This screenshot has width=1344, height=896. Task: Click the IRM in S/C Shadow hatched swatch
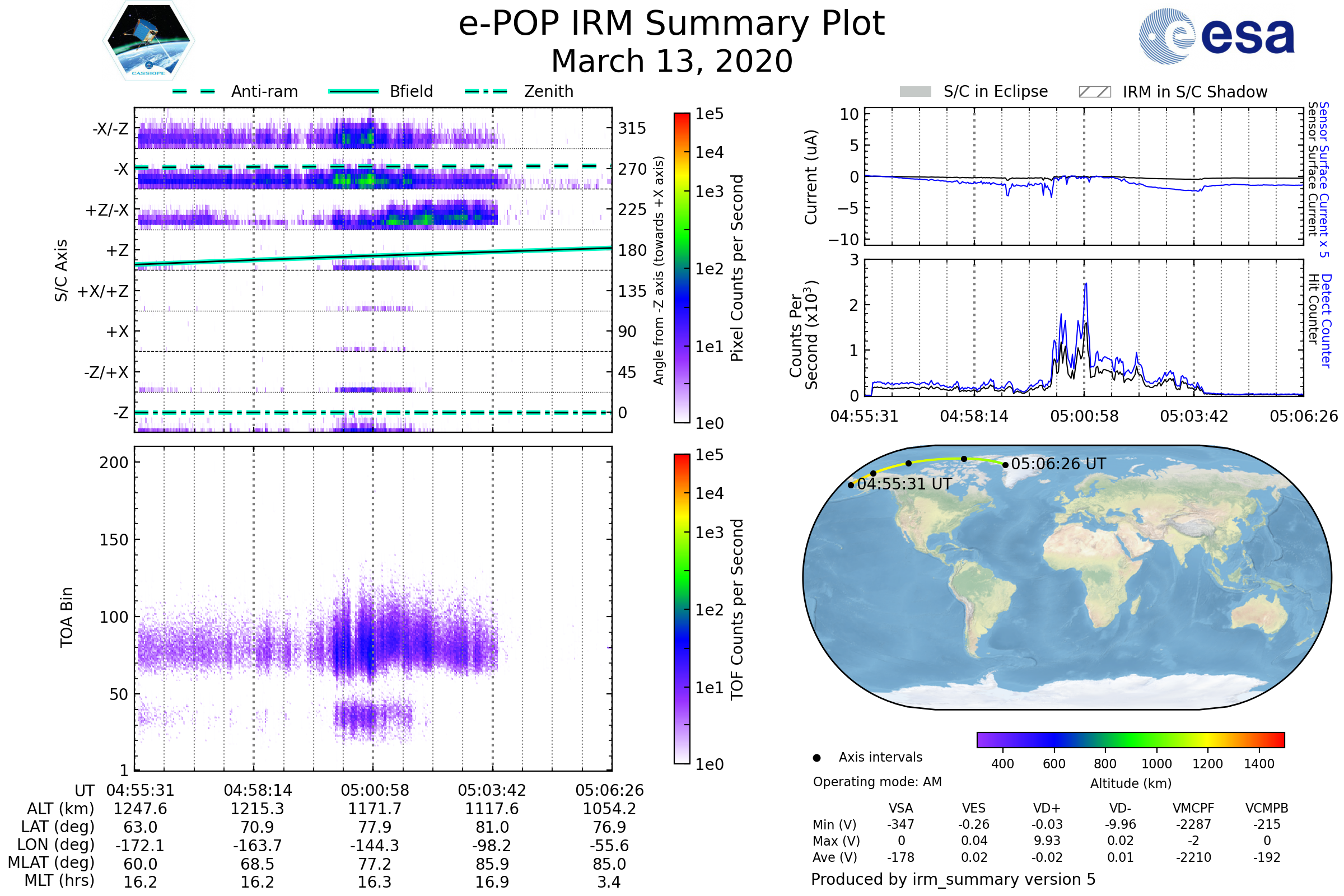pos(1094,92)
